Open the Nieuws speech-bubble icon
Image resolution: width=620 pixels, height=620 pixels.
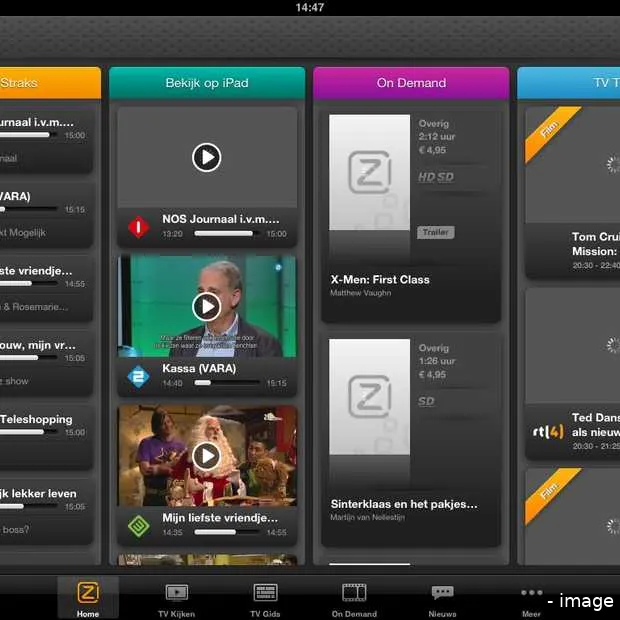(442, 593)
